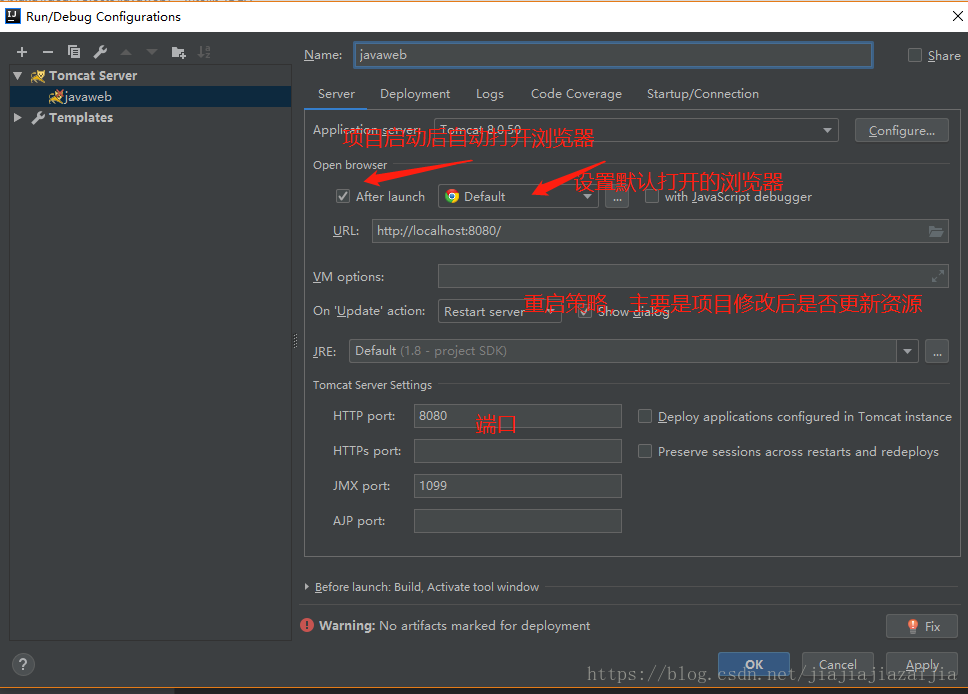Click the Apply button
This screenshot has width=968, height=694.
point(922,664)
